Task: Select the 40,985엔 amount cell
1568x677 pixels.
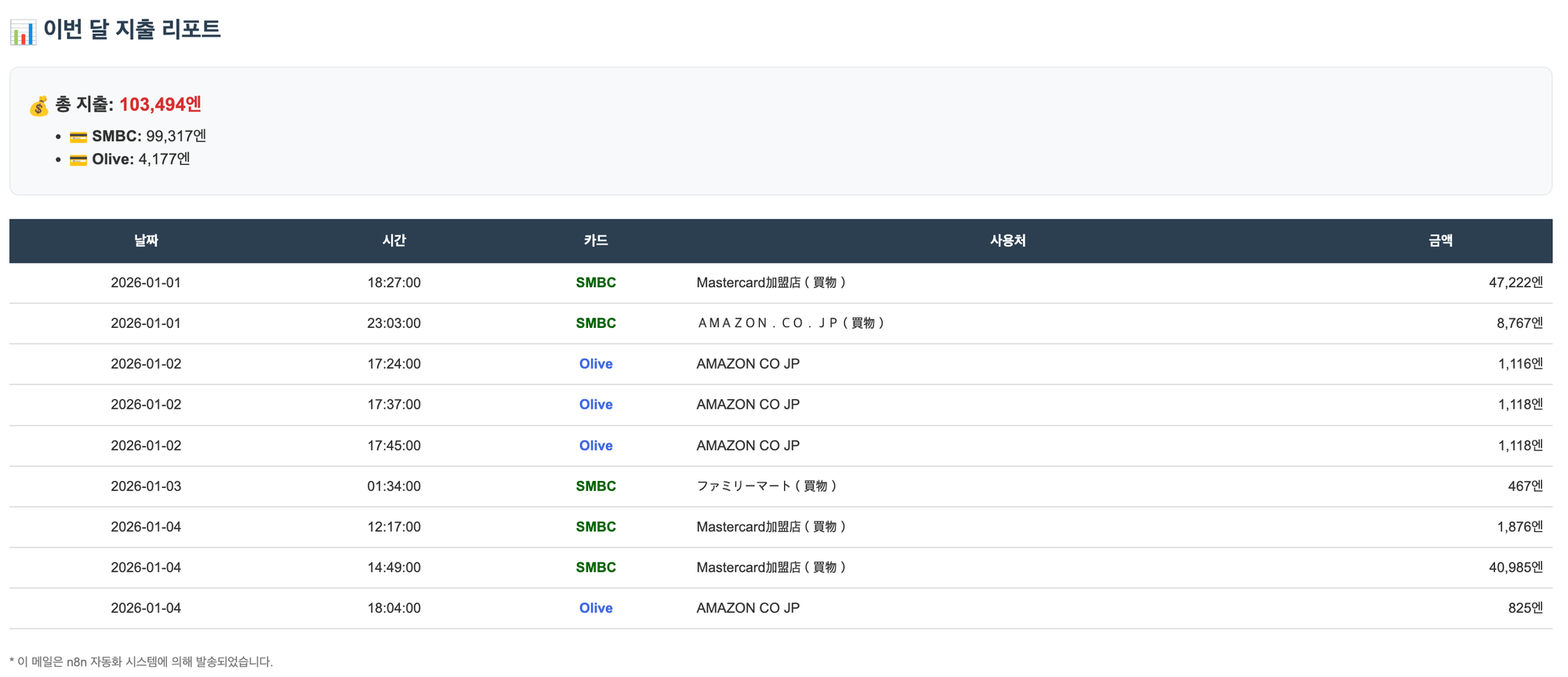Action: (x=1515, y=567)
